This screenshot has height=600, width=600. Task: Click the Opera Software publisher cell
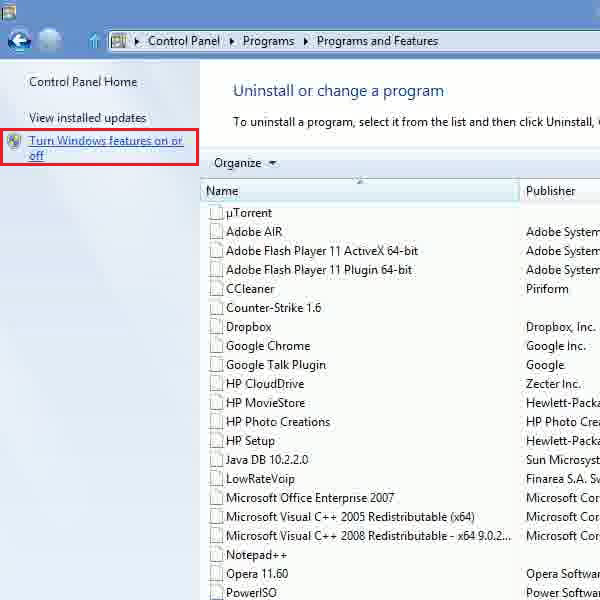click(x=563, y=574)
